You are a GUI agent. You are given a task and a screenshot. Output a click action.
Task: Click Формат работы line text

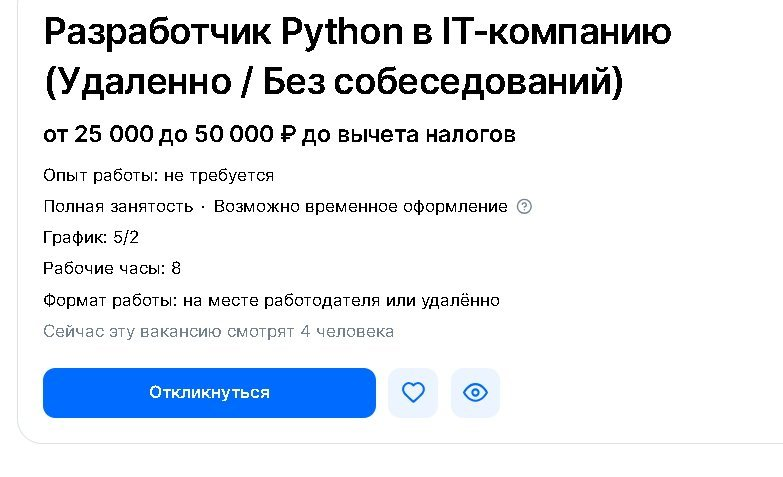coord(271,301)
